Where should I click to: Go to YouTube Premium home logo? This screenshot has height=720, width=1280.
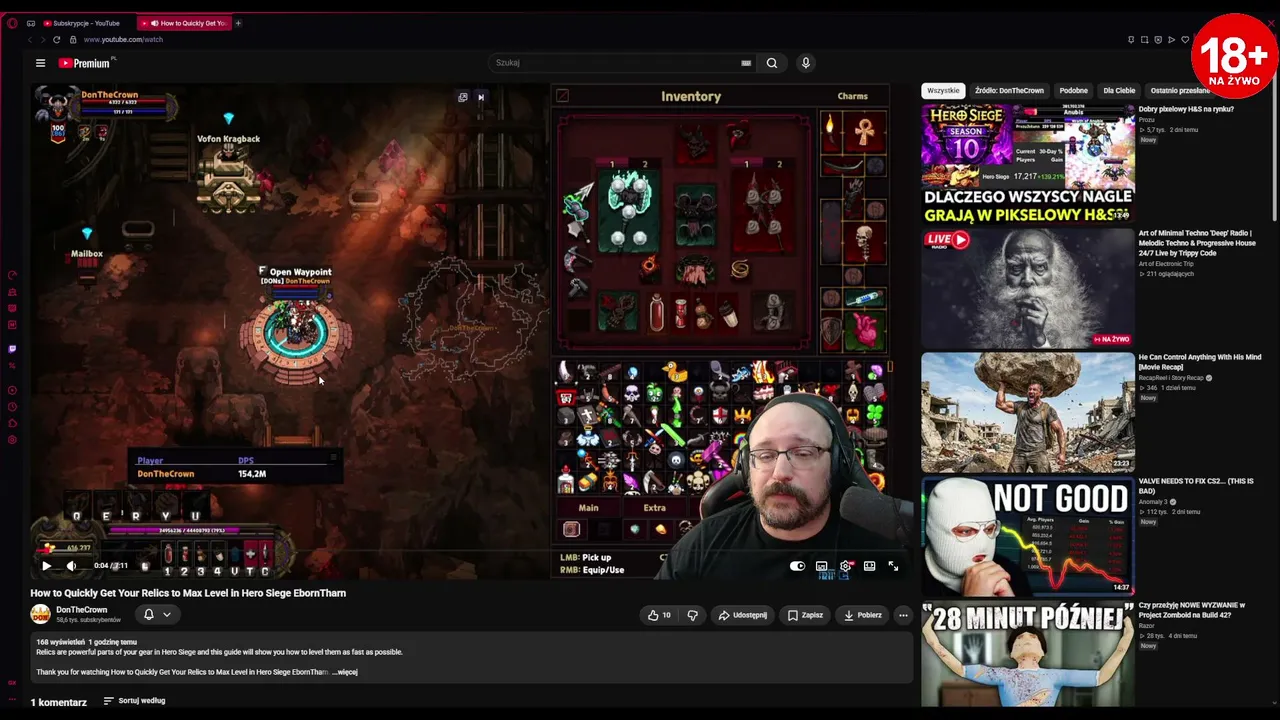(x=84, y=63)
